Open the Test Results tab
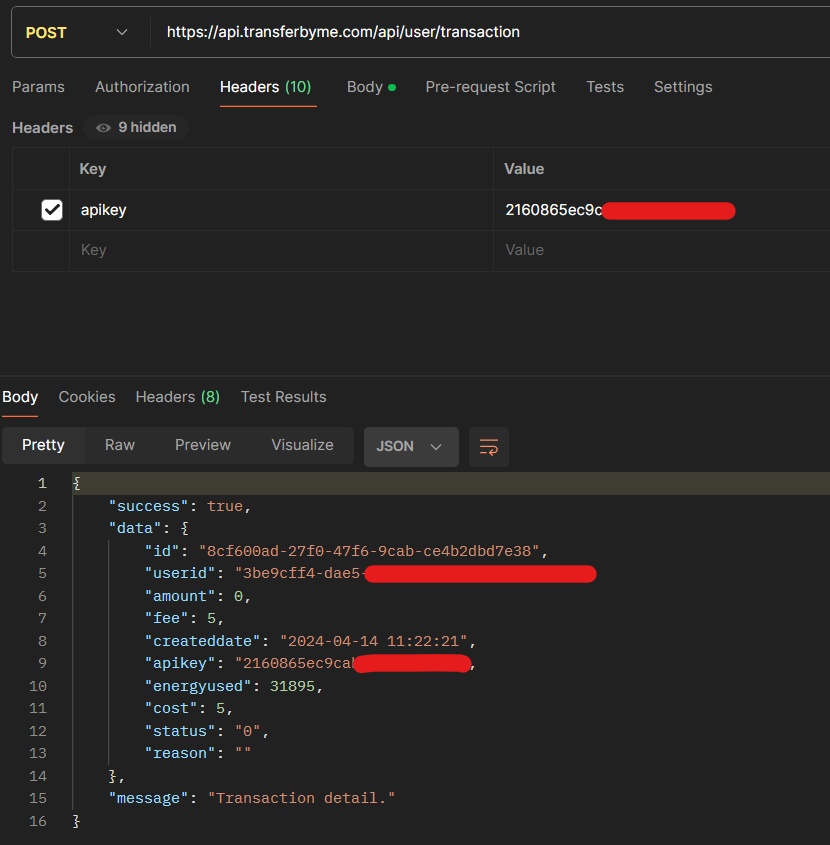This screenshot has width=830, height=845. click(283, 397)
